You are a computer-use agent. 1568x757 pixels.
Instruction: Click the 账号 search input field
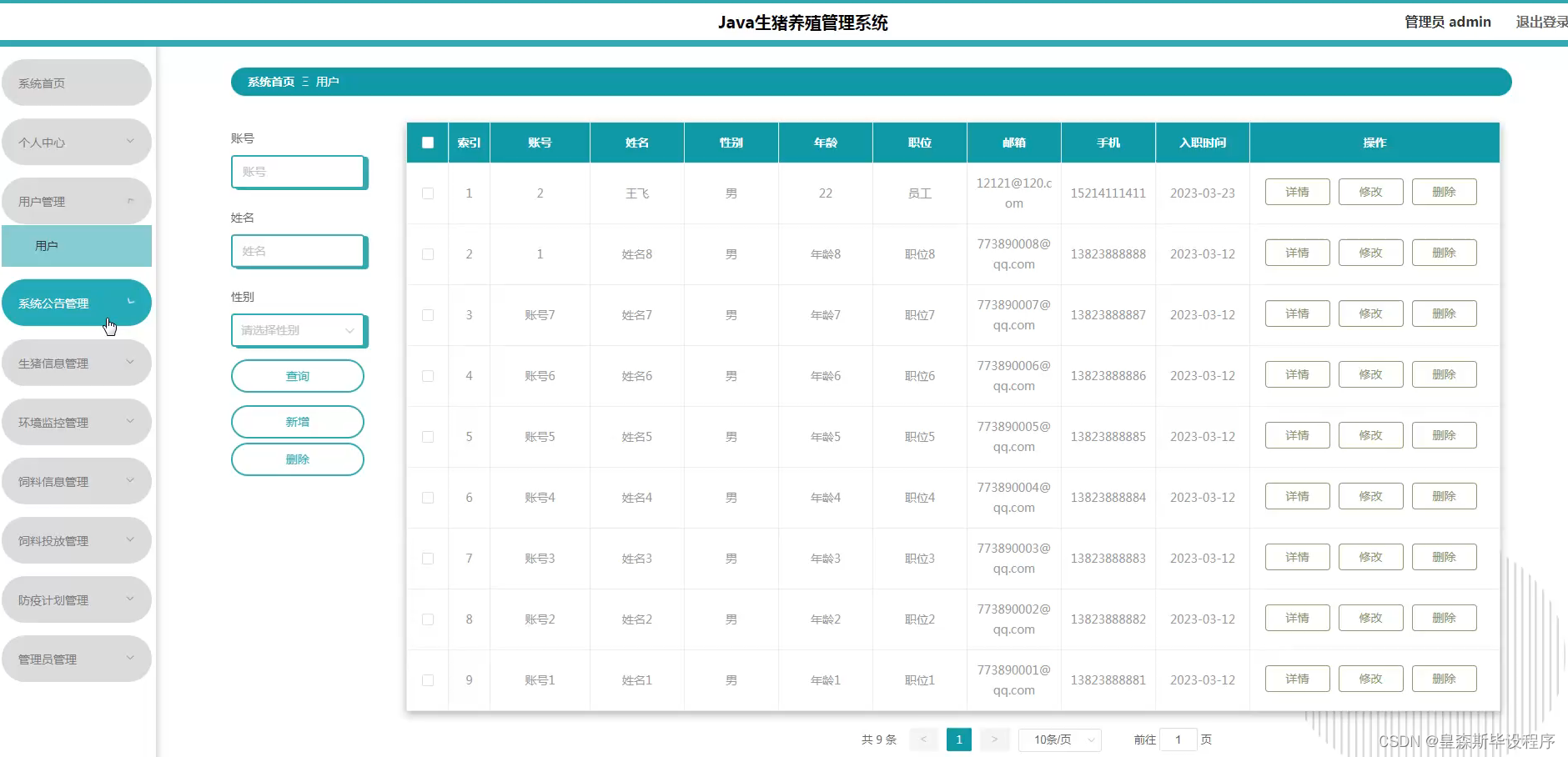pyautogui.click(x=298, y=172)
